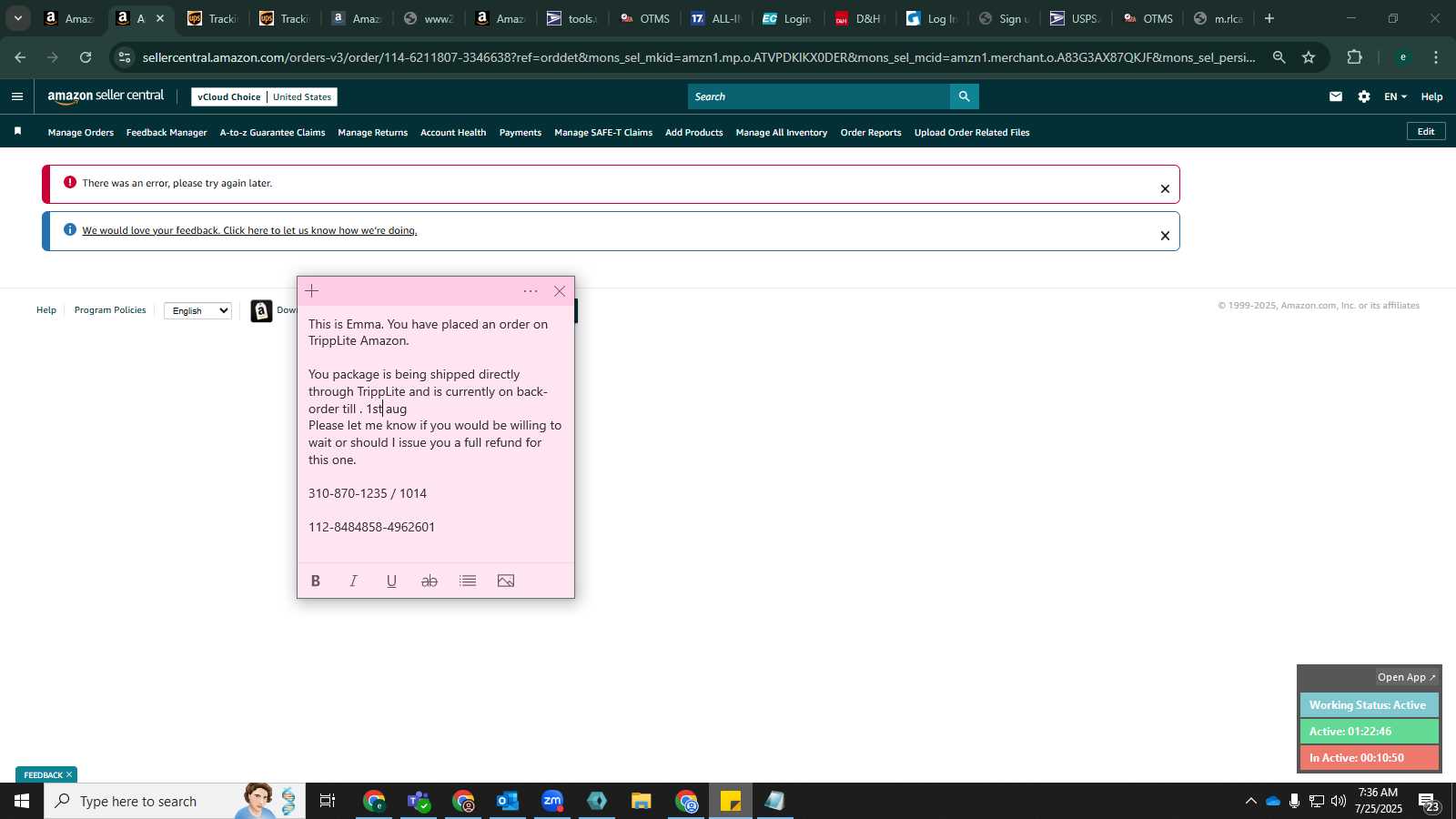Viewport: 1456px width, 819px height.
Task: Open Add Products
Action: point(694,133)
